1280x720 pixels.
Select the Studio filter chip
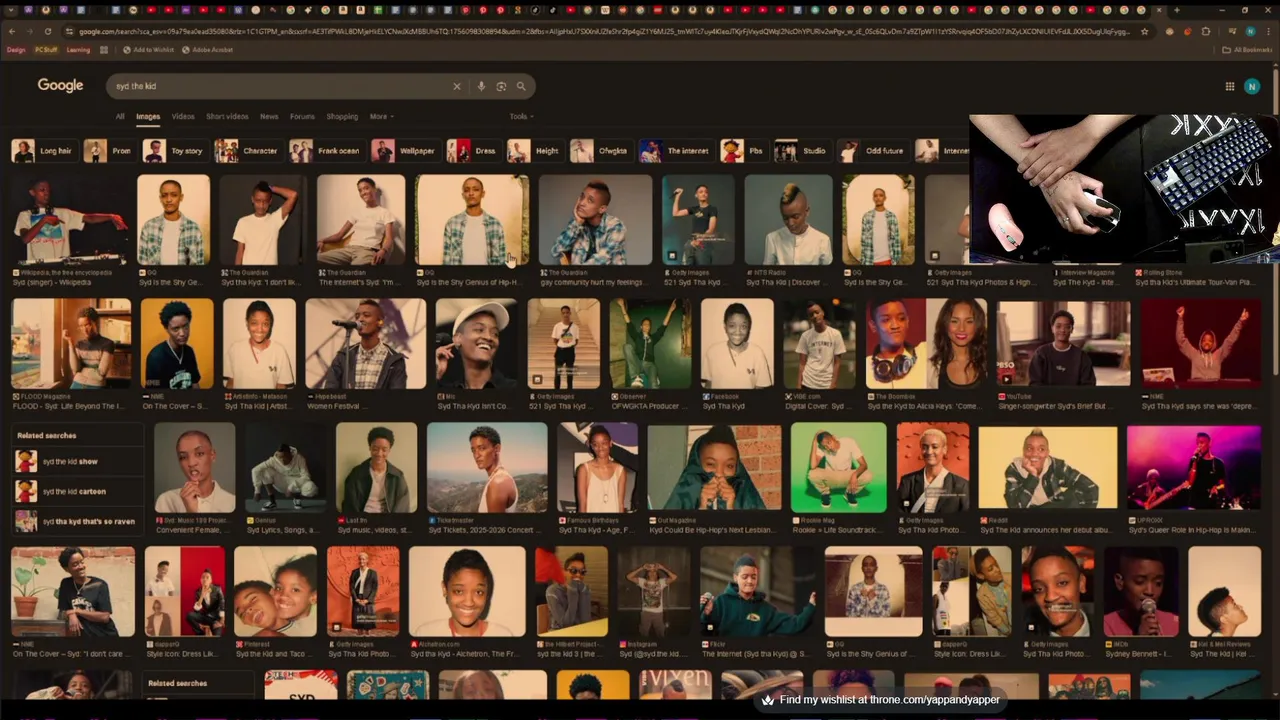(x=802, y=151)
